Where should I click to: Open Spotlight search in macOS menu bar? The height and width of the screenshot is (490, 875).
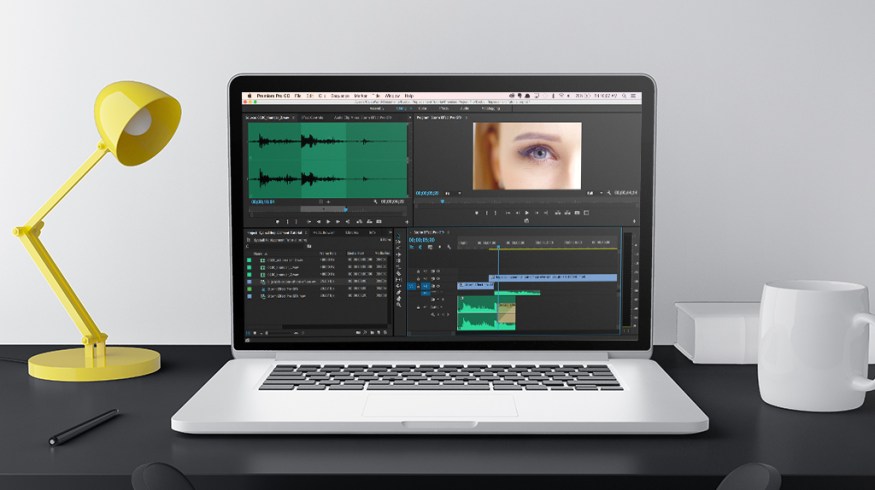[x=624, y=96]
